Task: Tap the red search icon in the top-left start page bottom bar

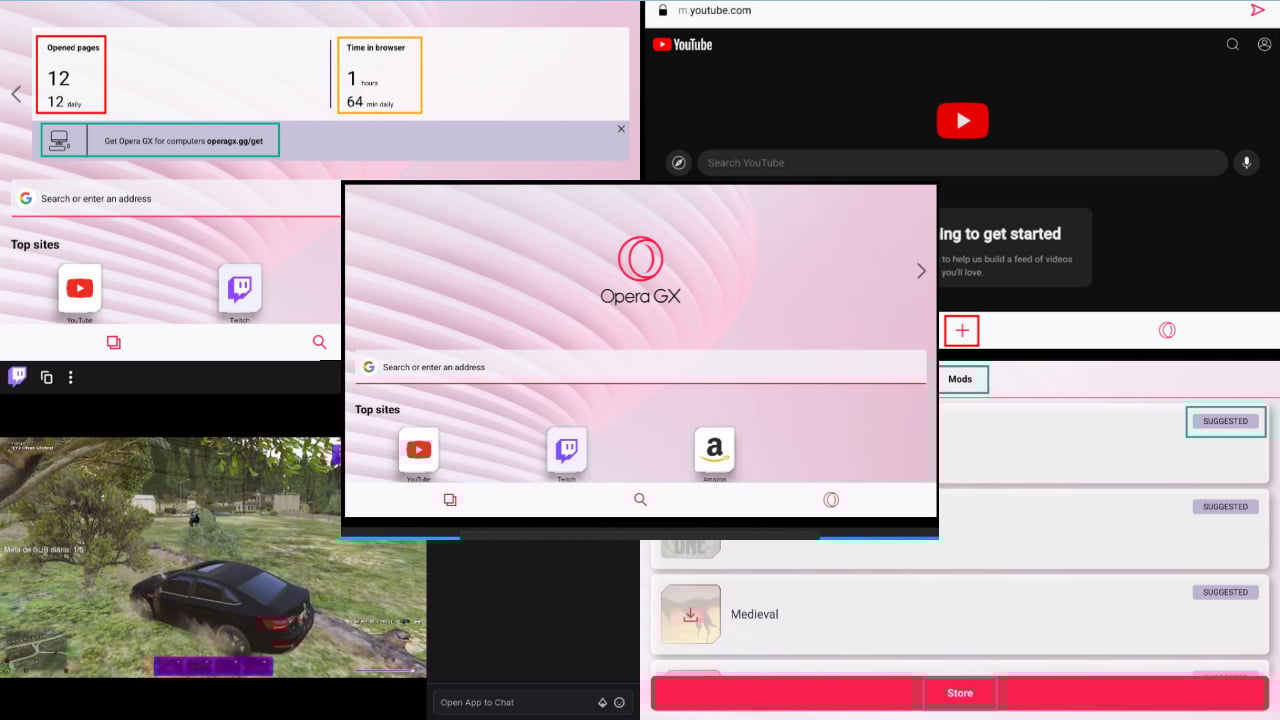Action: click(x=320, y=342)
